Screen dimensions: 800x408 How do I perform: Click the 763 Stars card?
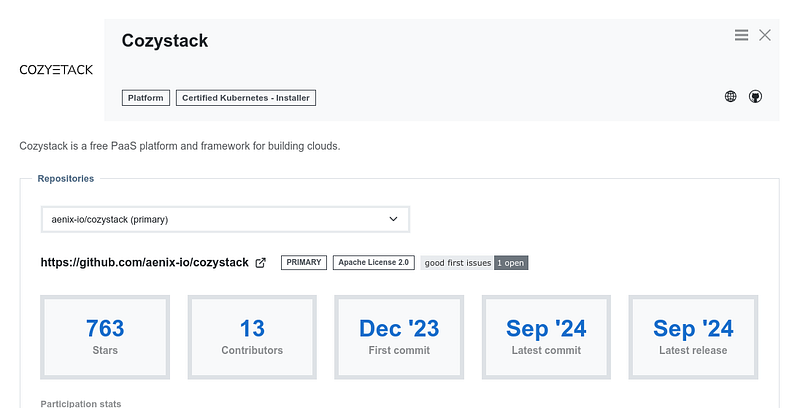[x=105, y=337]
